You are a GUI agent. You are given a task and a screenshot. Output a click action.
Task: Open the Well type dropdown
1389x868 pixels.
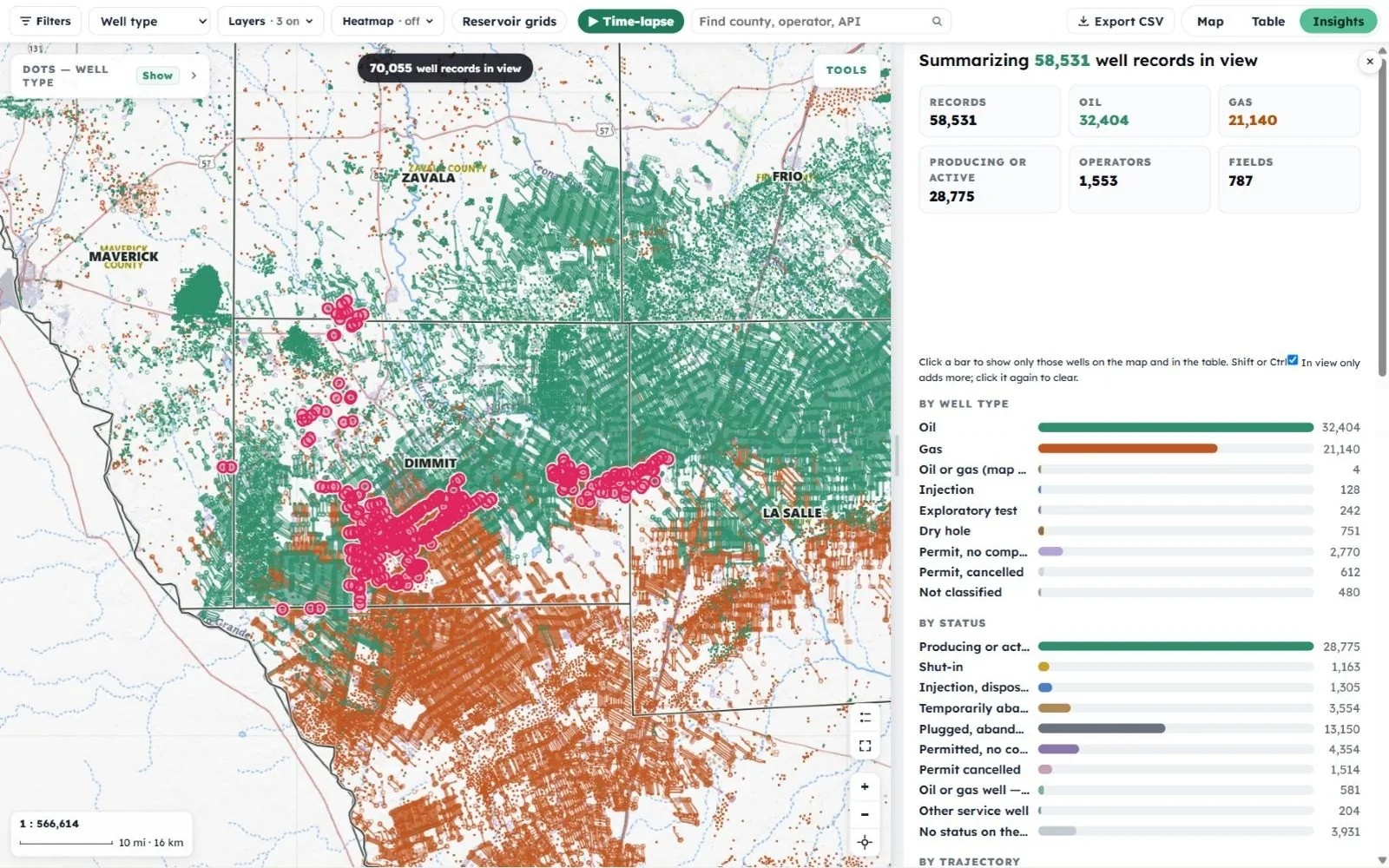pos(149,21)
